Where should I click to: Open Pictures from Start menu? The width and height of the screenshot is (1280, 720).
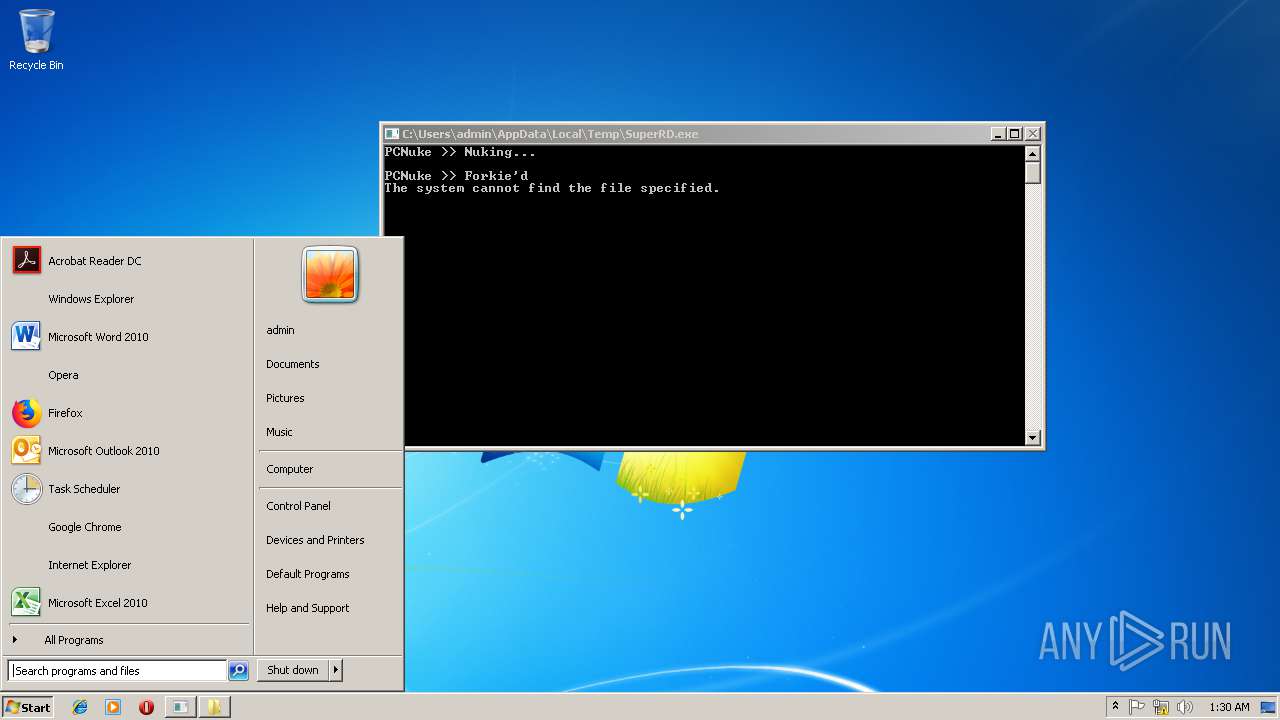330,398
